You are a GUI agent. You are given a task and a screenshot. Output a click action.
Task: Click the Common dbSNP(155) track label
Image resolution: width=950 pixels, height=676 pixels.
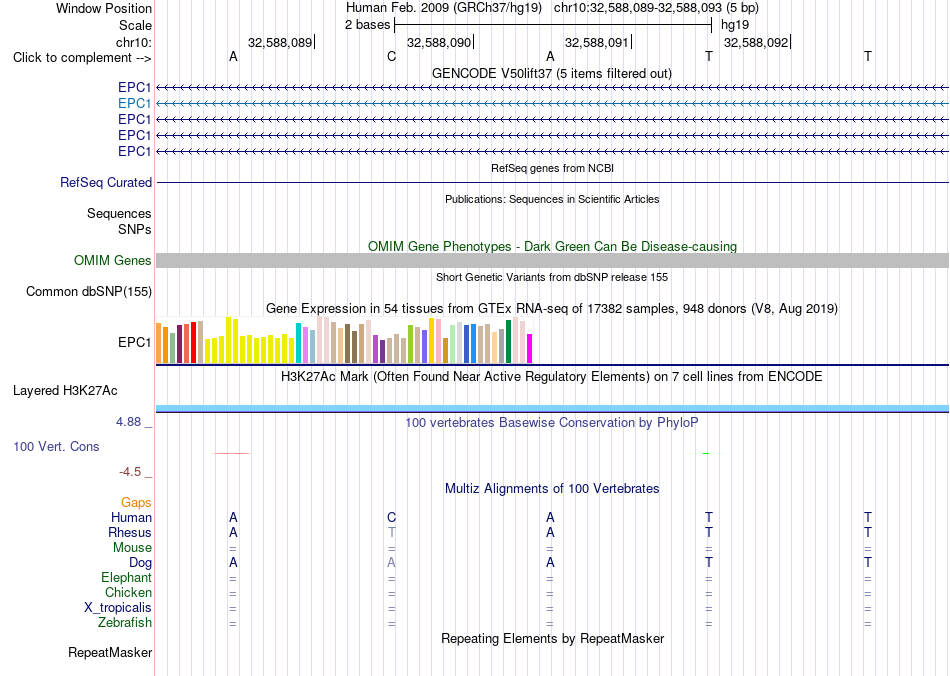(x=89, y=291)
